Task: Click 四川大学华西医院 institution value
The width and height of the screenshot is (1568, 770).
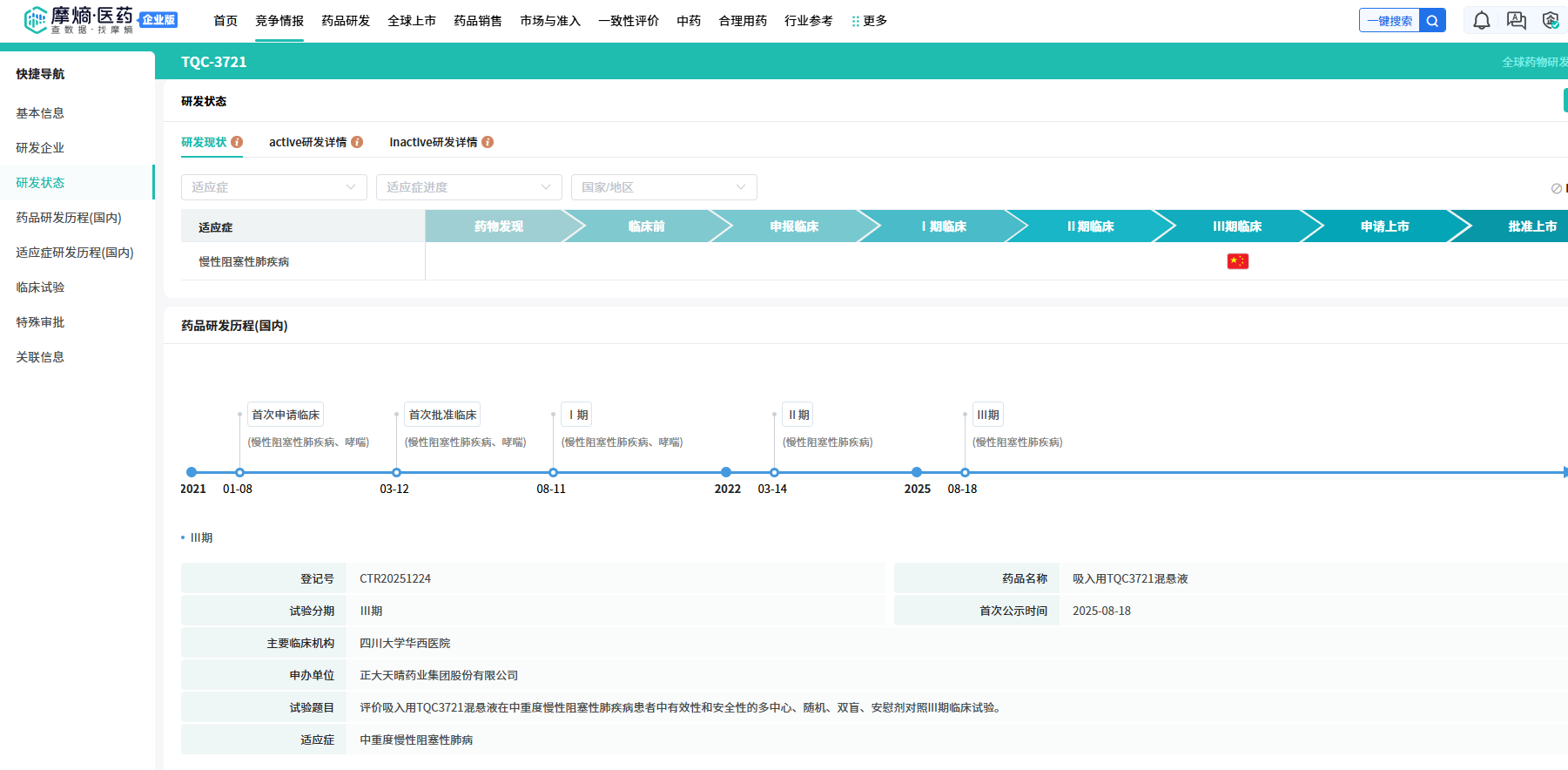Action: pyautogui.click(x=405, y=643)
